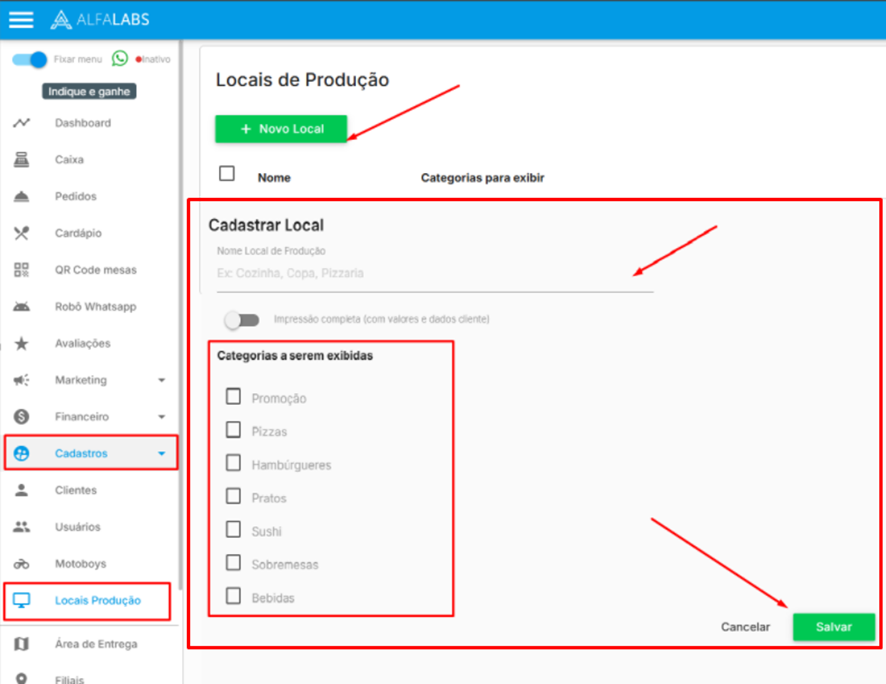Screen dimensions: 886x684
Task: Expand the Marketing submenu arrow
Action: pos(162,380)
